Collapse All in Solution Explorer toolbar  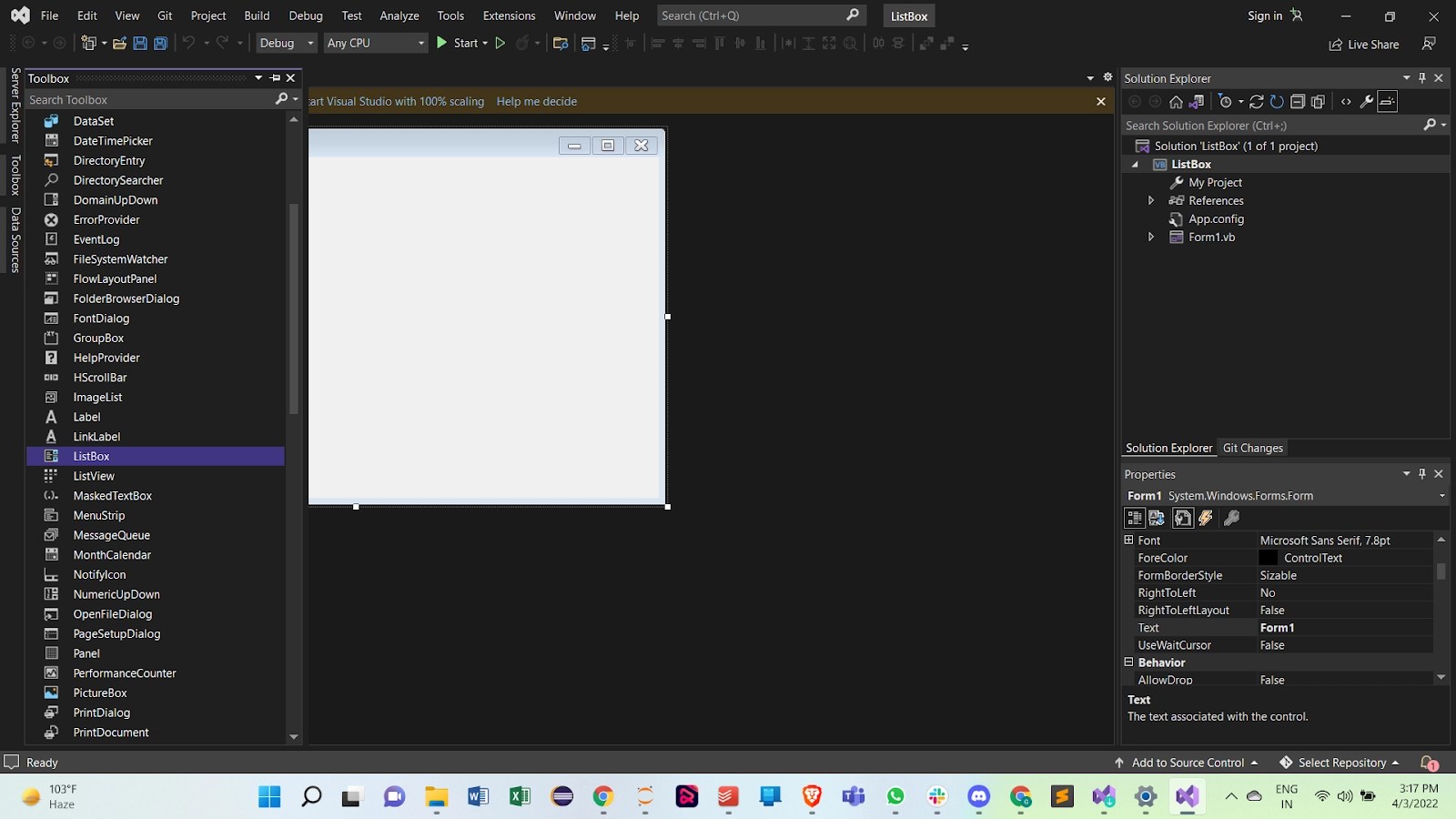pos(1298,102)
